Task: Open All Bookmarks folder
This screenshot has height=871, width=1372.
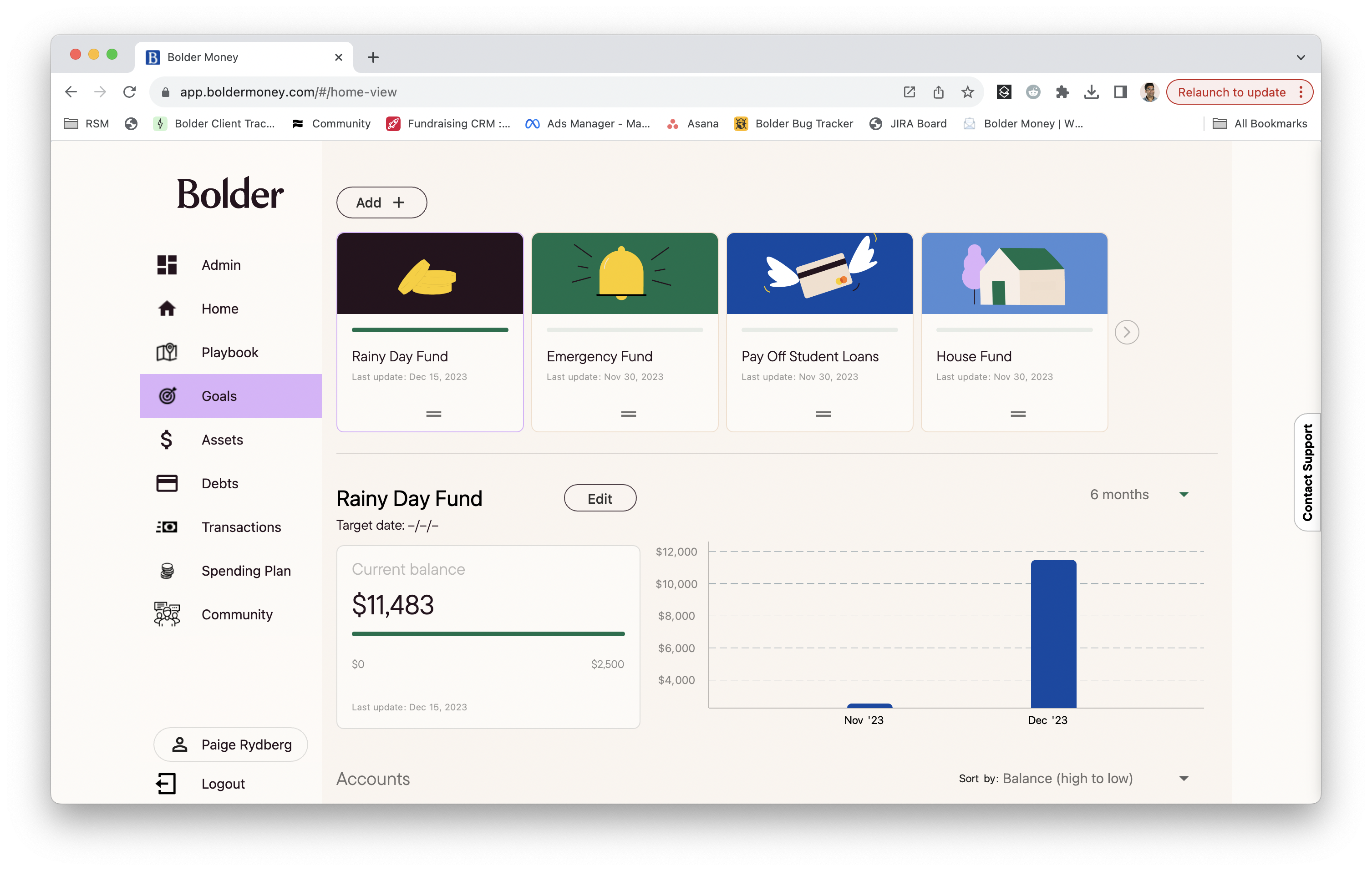Action: click(1260, 124)
